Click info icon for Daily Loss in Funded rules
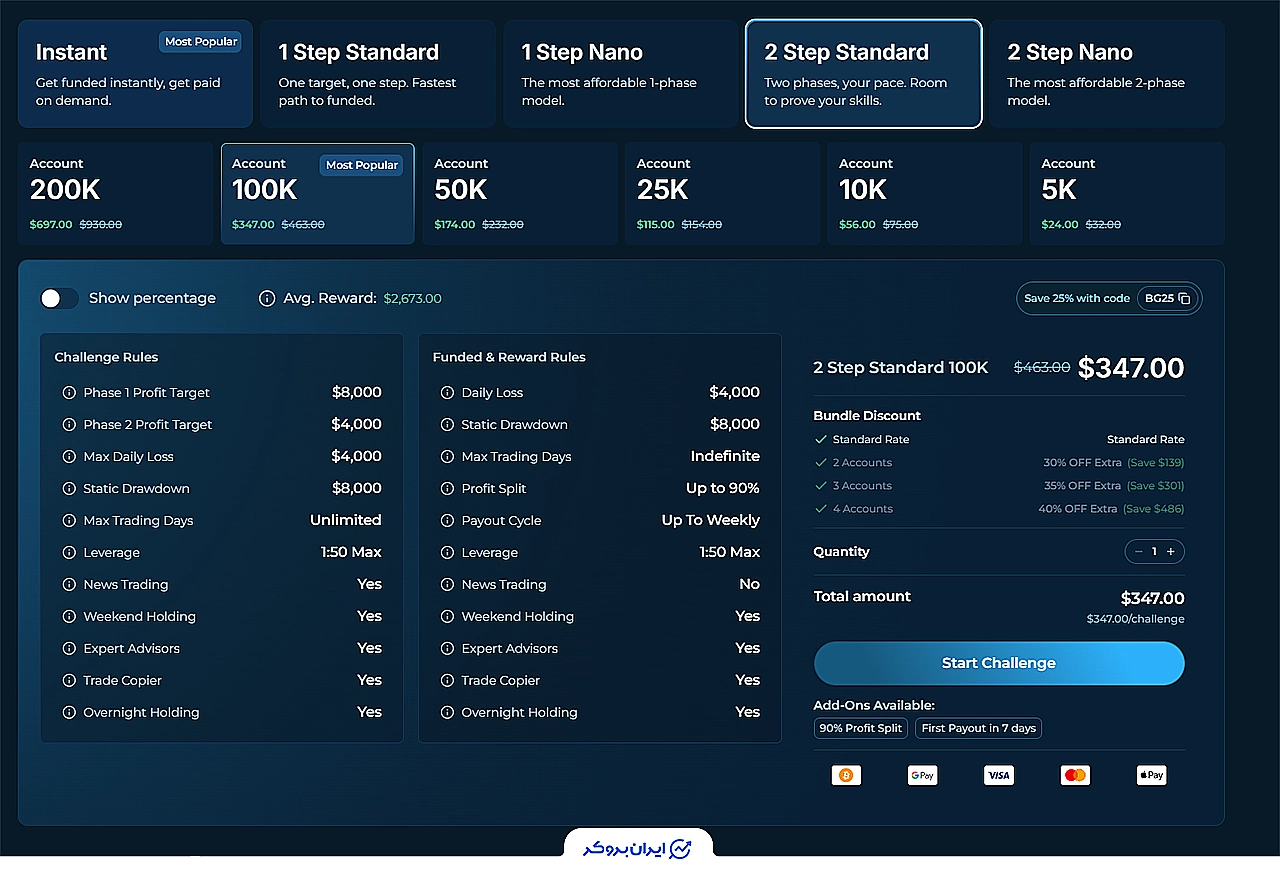This screenshot has width=1280, height=873. (x=447, y=393)
